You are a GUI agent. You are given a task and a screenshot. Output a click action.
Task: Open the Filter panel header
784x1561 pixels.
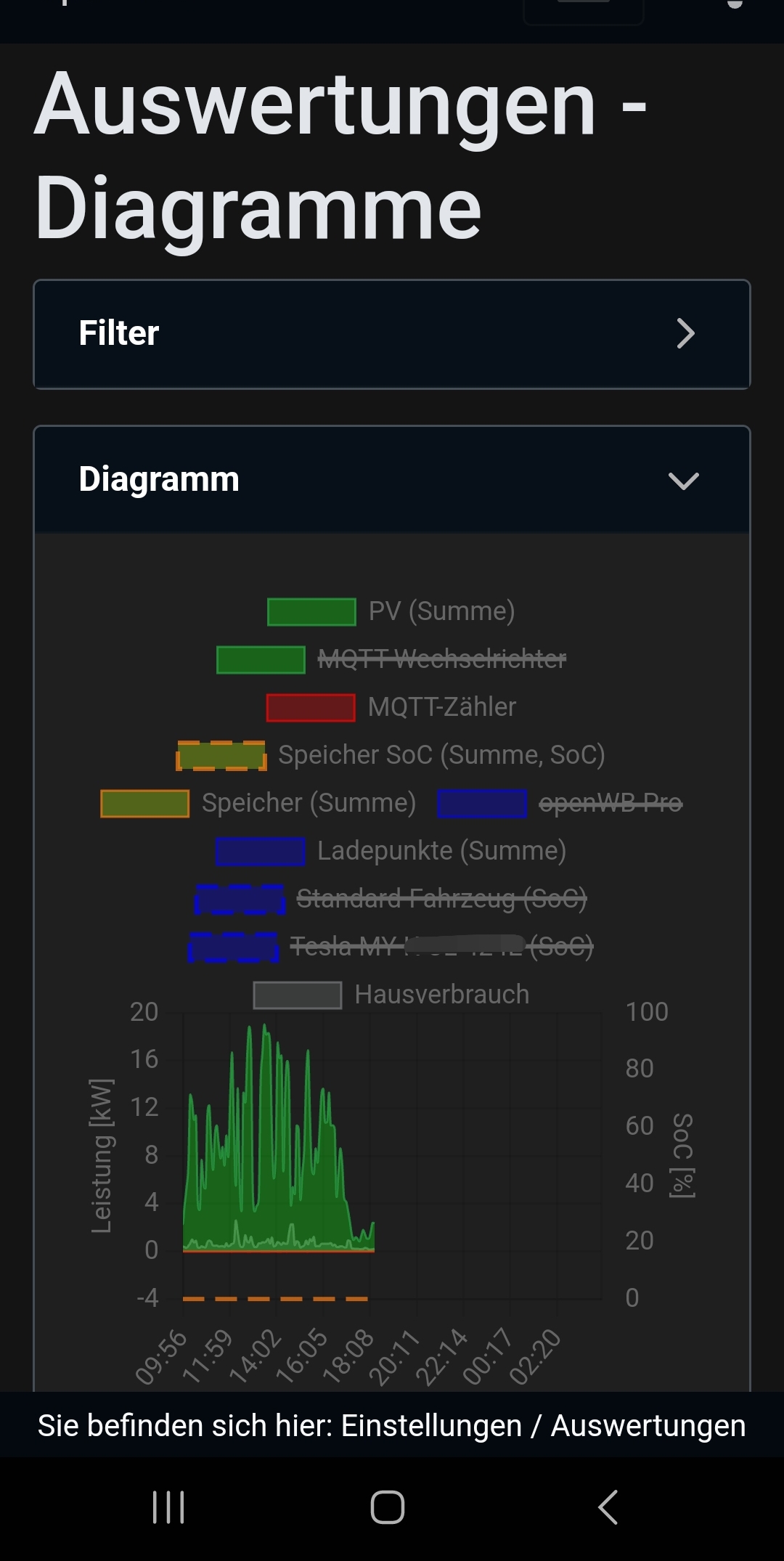392,334
